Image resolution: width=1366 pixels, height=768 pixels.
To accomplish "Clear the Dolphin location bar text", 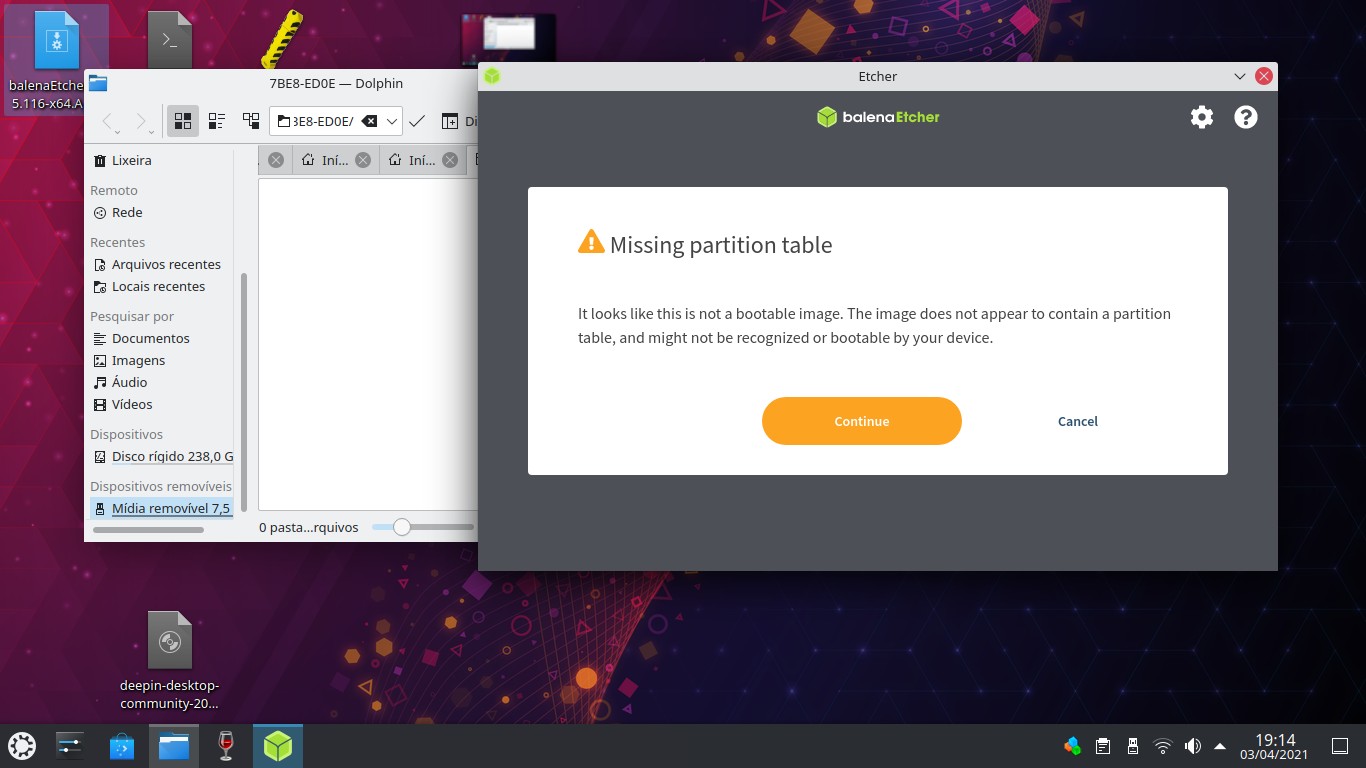I will click(369, 121).
